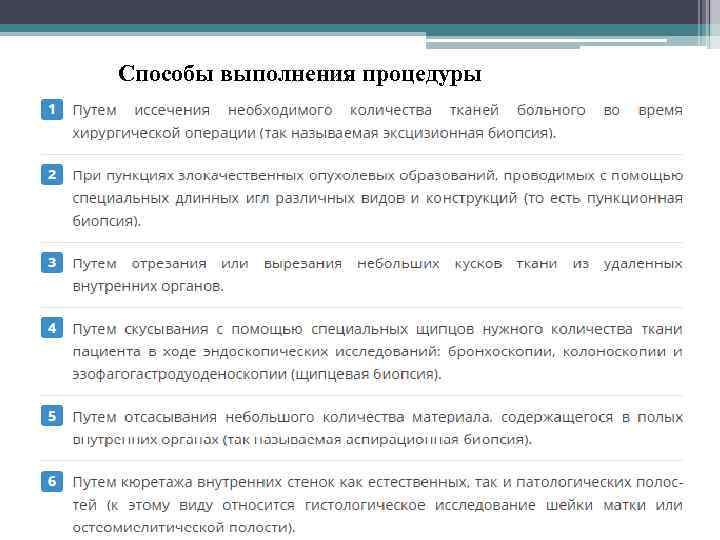Click the blue number 5 badge
This screenshot has height=540, width=720.
tap(52, 416)
